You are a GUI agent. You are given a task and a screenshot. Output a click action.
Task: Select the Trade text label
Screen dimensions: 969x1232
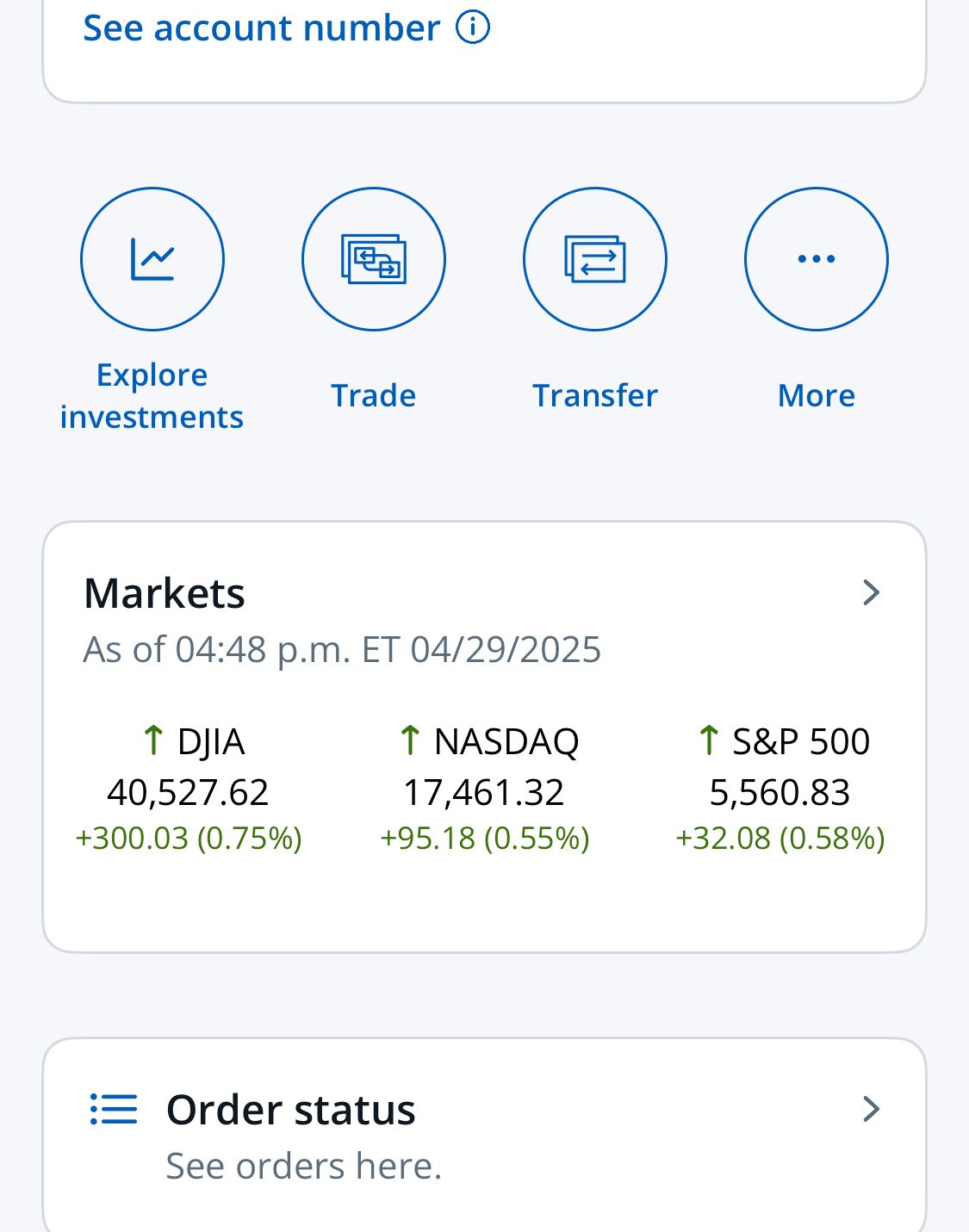374,396
